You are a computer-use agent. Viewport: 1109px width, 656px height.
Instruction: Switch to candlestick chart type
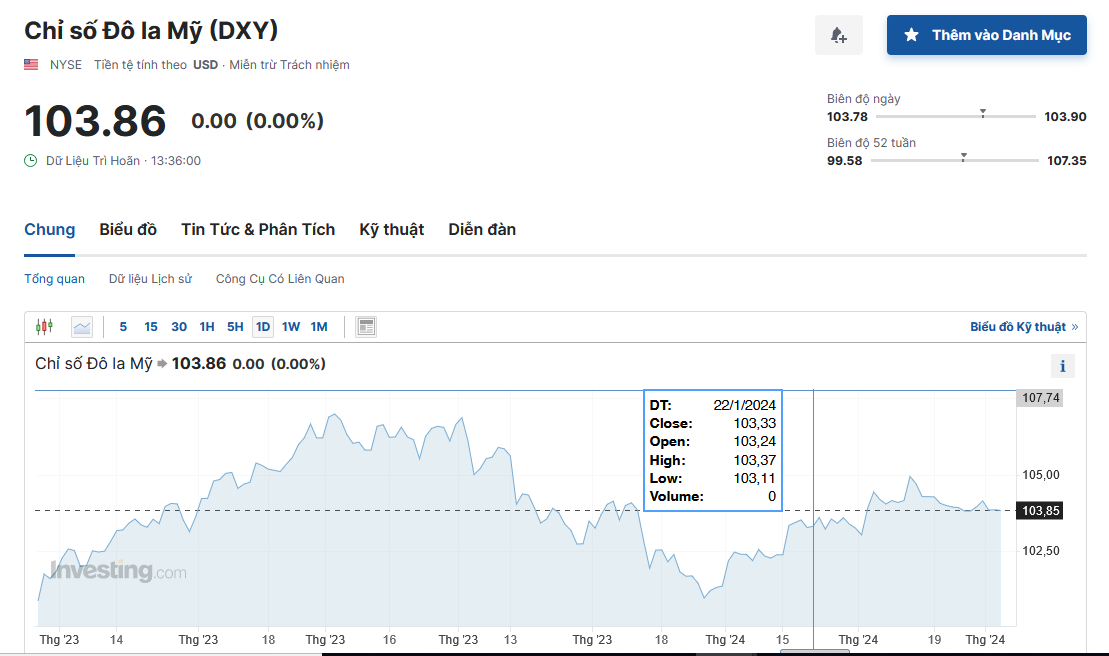coord(43,326)
